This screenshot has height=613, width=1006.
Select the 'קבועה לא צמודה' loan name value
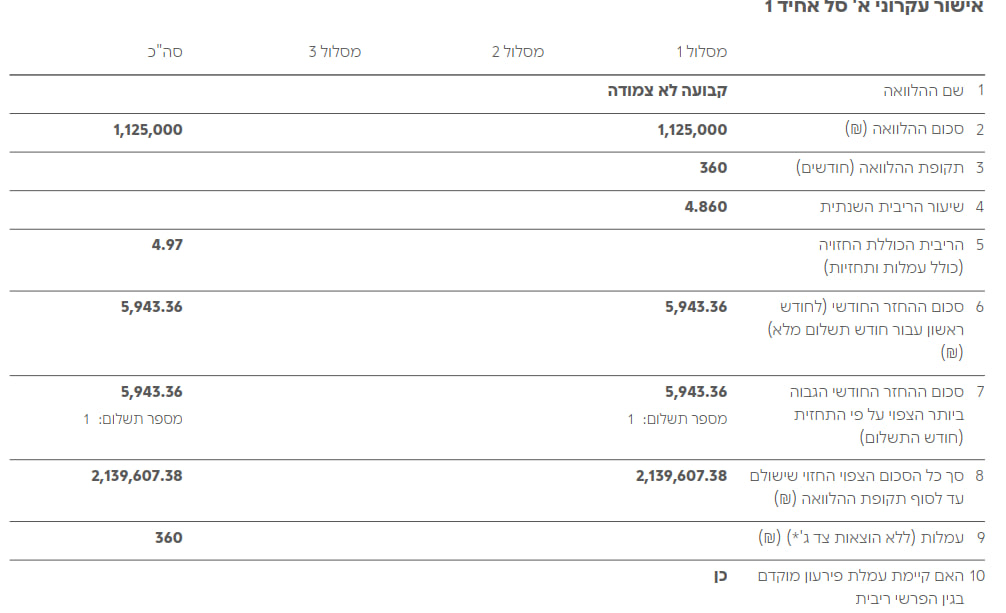pos(668,91)
